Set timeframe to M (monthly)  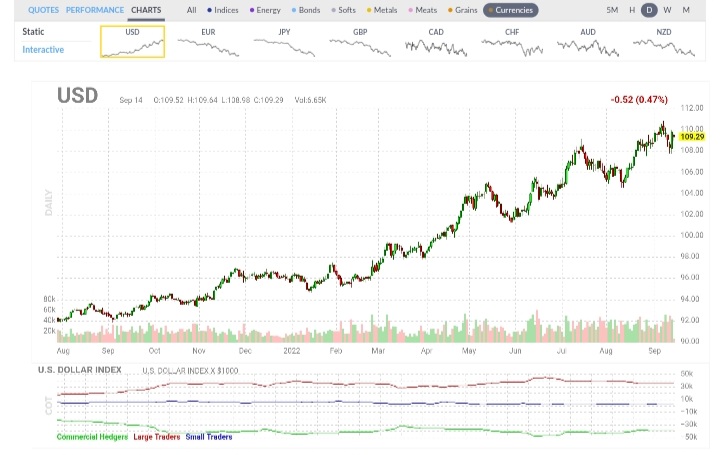[686, 10]
